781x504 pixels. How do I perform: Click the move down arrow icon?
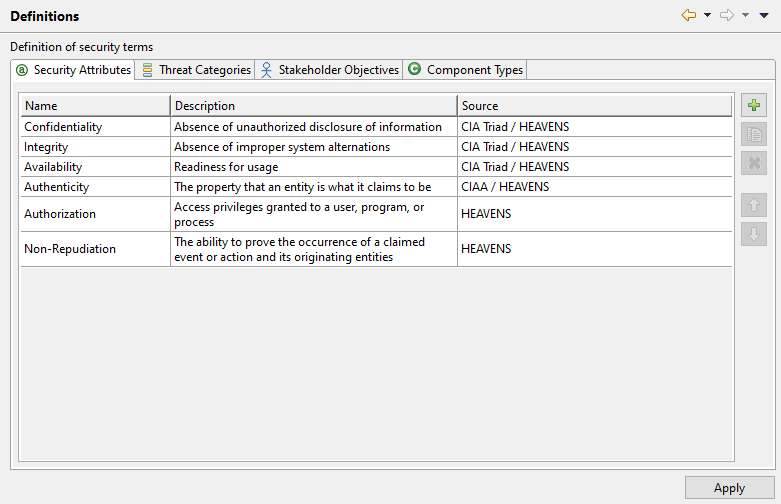click(755, 235)
